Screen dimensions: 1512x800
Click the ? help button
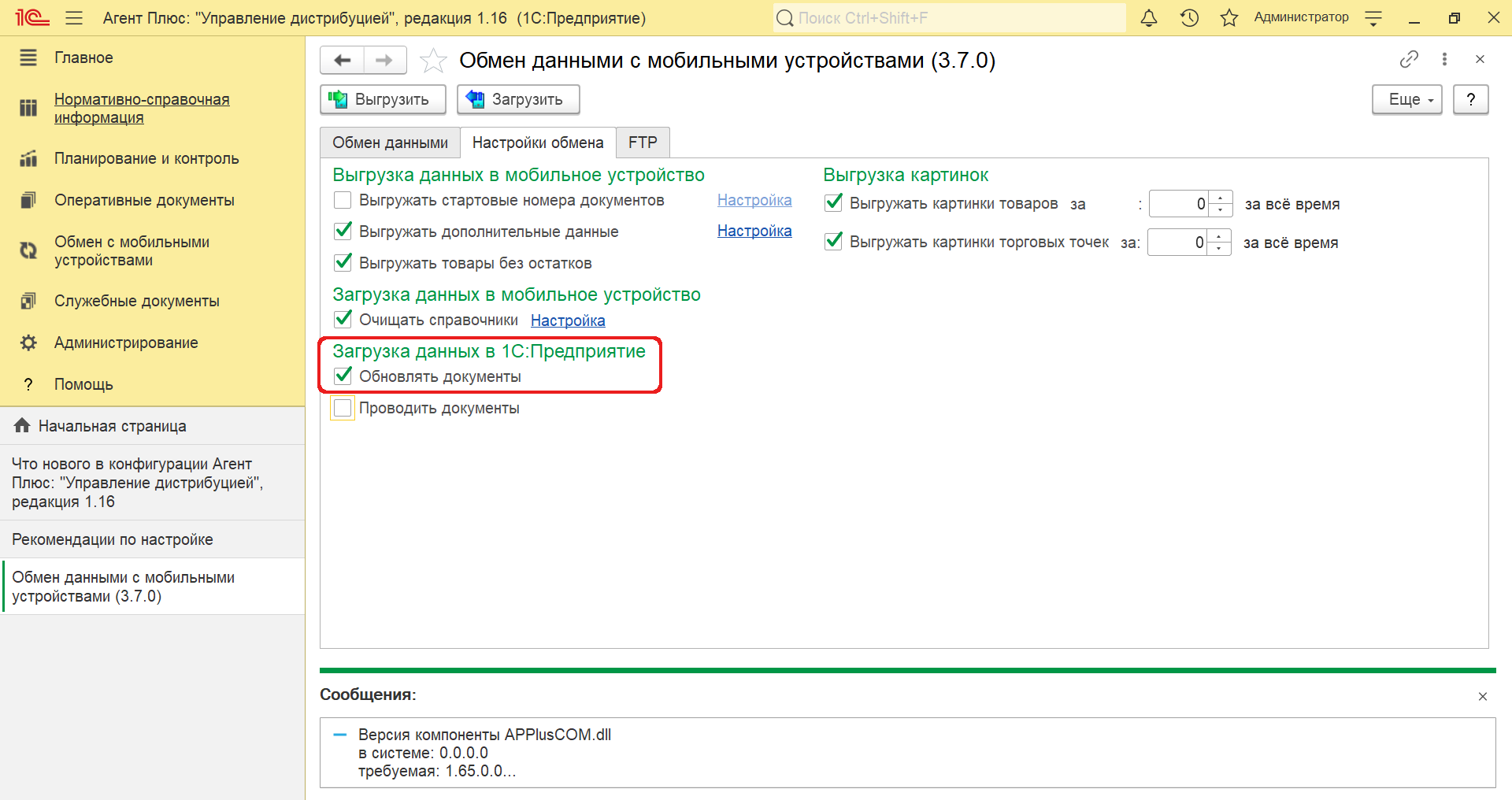click(x=1470, y=99)
